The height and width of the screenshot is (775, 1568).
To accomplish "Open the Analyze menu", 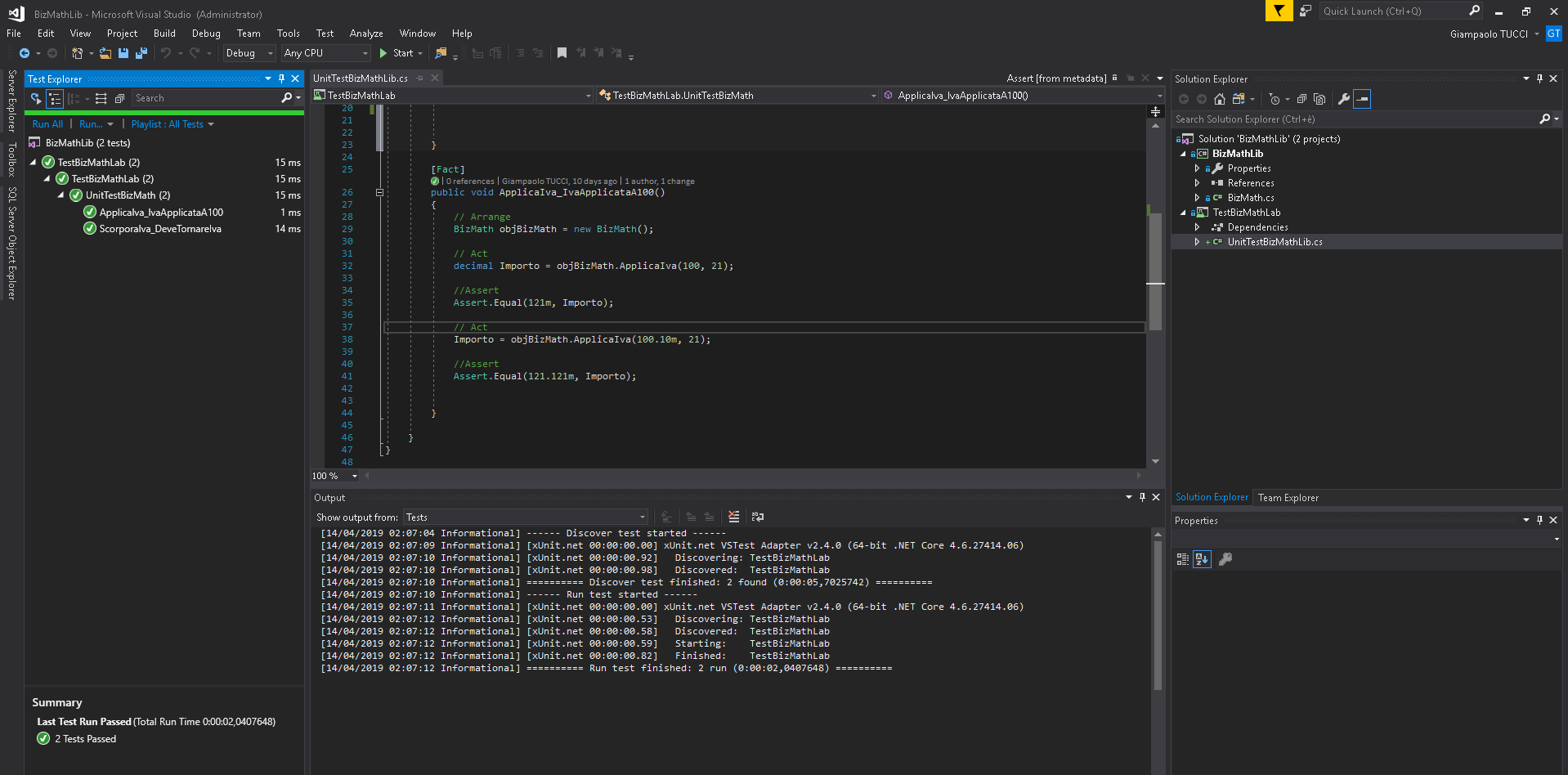I will (366, 34).
